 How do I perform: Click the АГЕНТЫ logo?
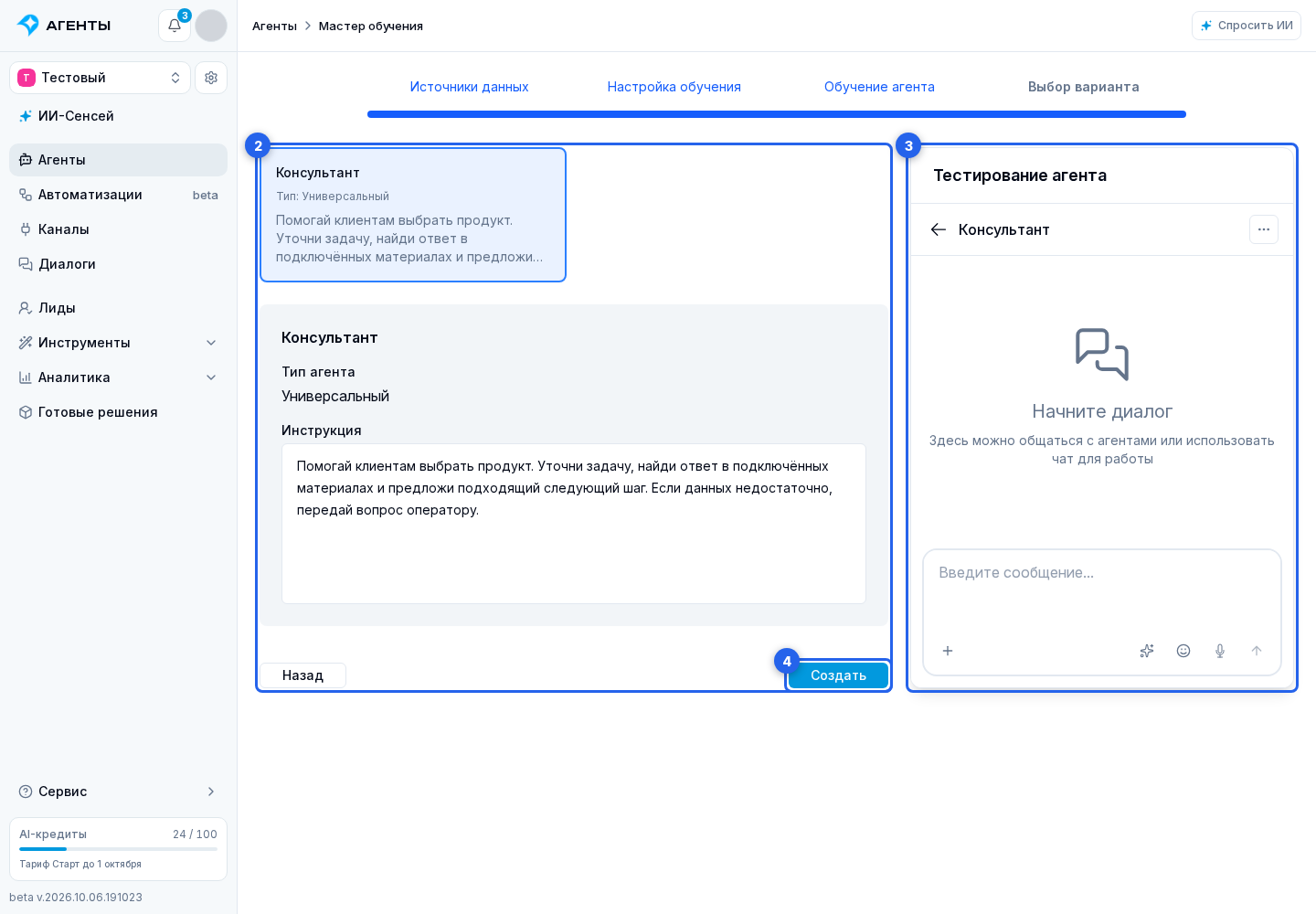coord(64,26)
